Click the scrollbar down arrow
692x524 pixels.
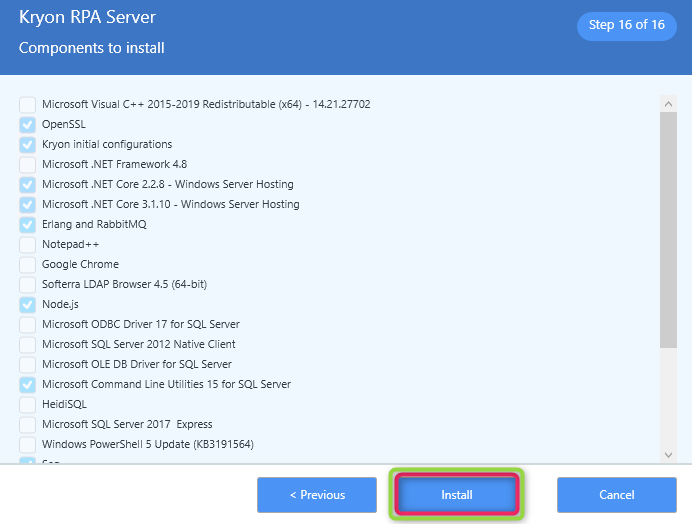tap(668, 455)
